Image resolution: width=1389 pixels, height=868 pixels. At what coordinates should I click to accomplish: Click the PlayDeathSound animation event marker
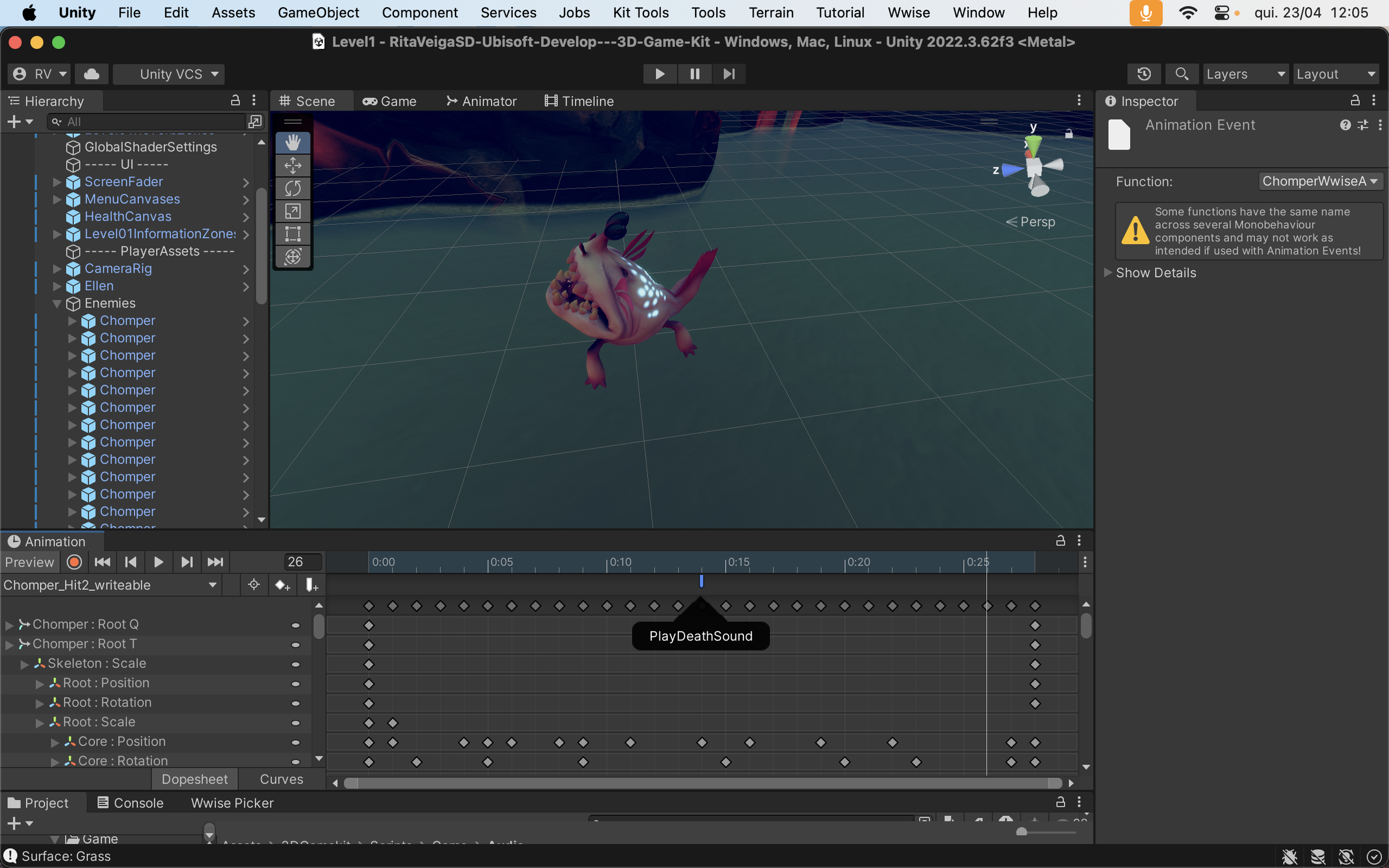tap(701, 581)
